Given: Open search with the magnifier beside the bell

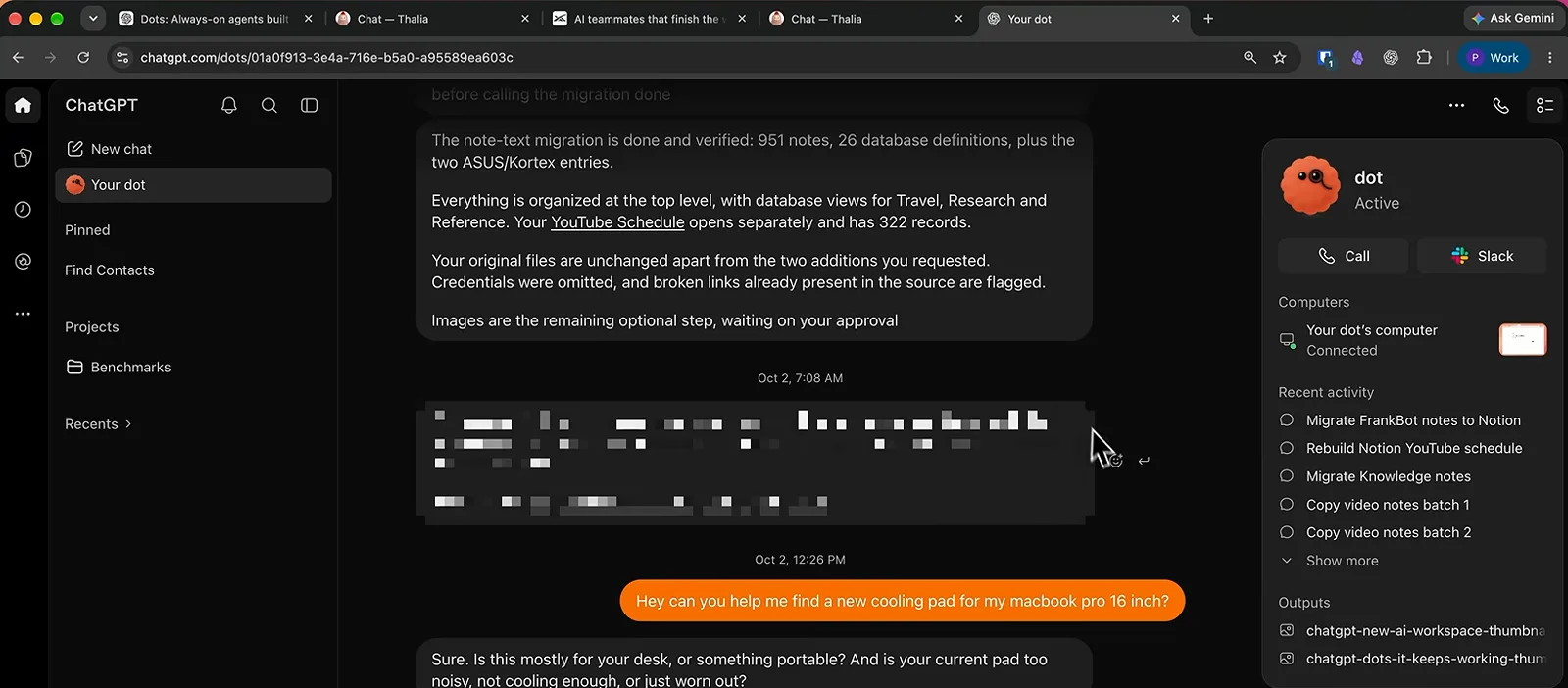Looking at the screenshot, I should (269, 105).
